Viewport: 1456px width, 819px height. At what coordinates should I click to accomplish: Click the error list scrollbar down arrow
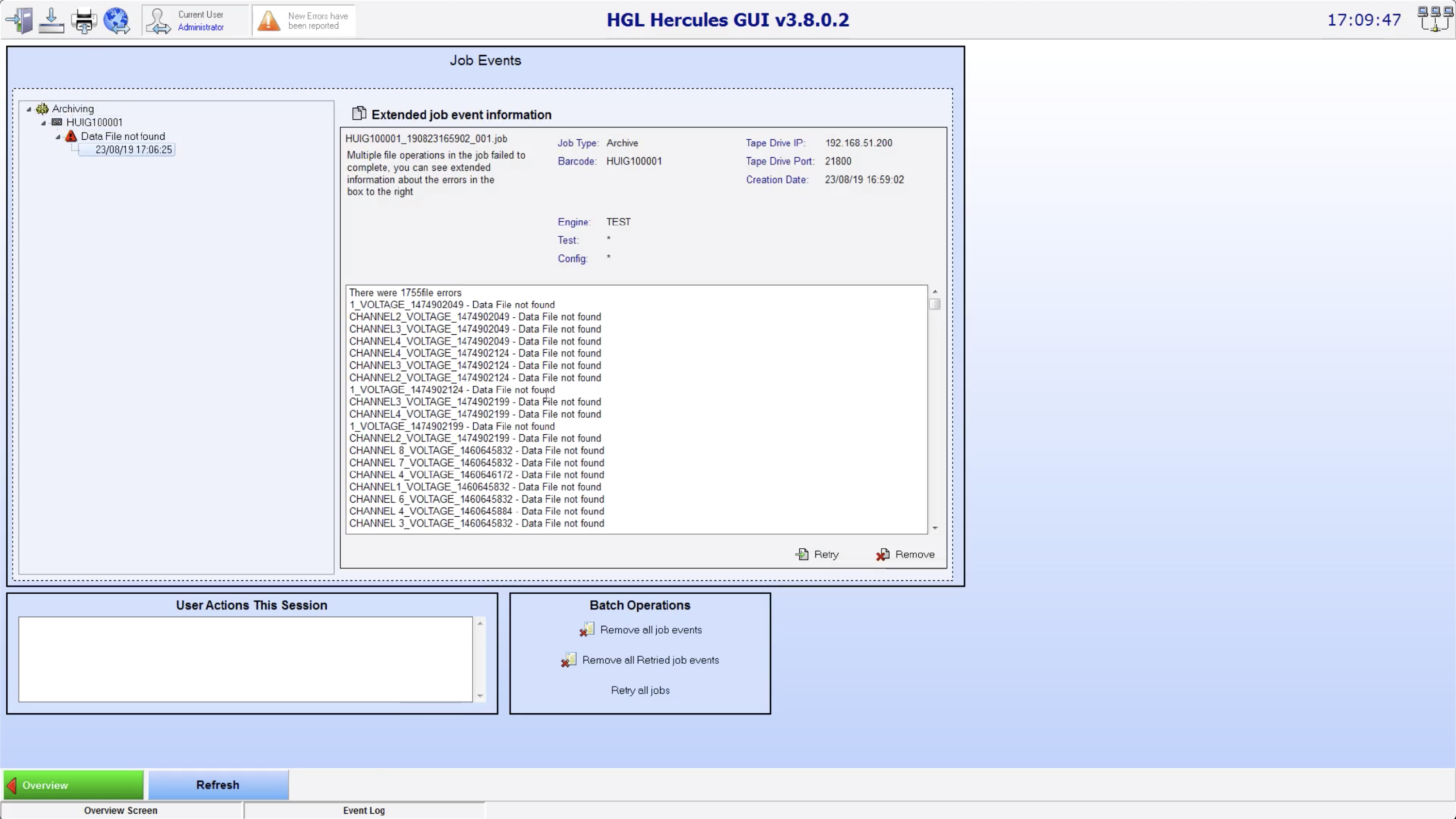click(x=935, y=528)
